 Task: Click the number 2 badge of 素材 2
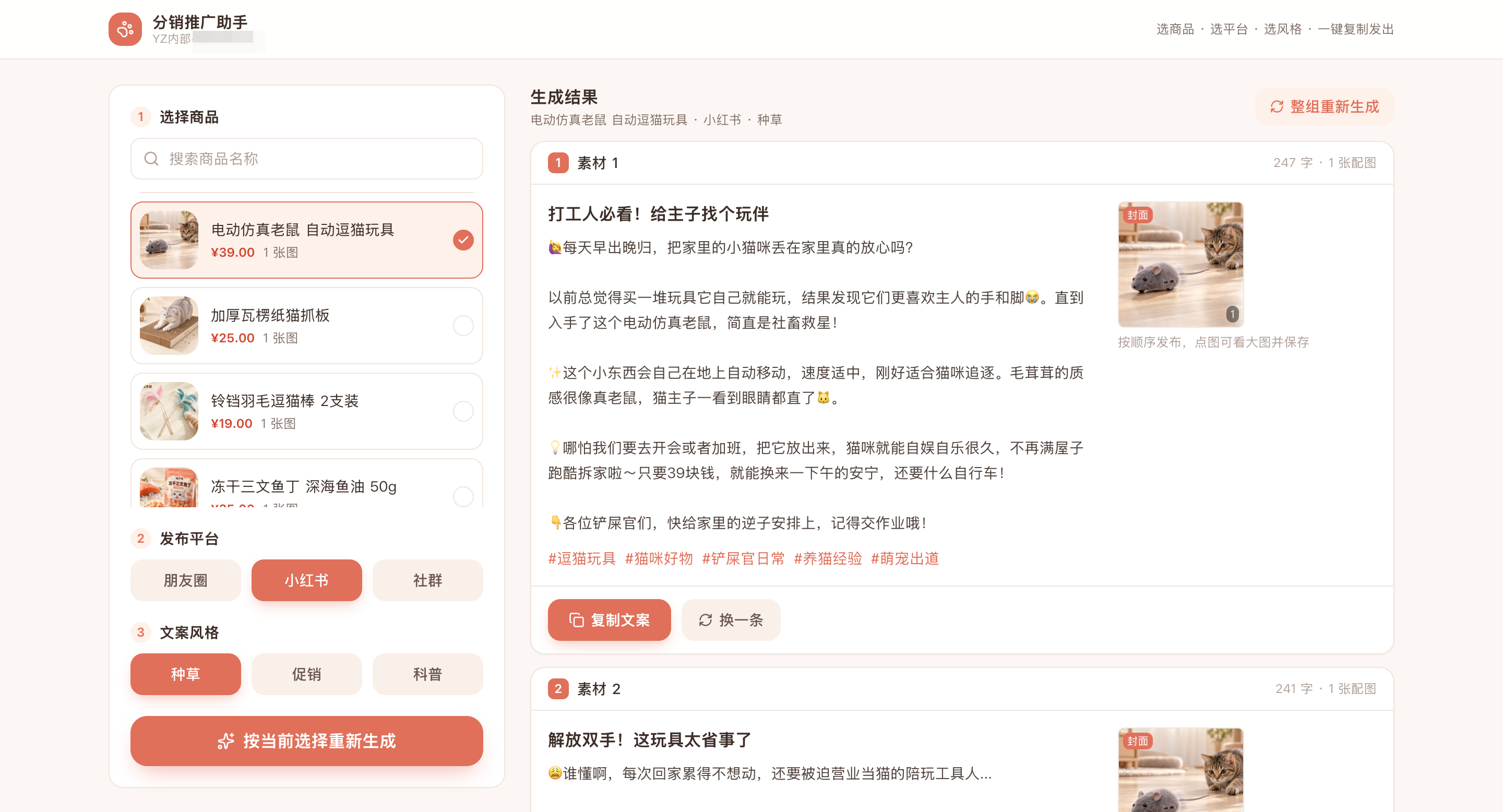pos(558,689)
